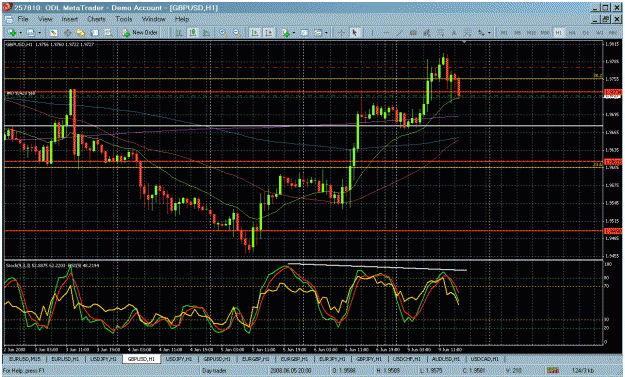This screenshot has height=377, width=625.
Task: Switch to line chart display
Action: [206, 33]
